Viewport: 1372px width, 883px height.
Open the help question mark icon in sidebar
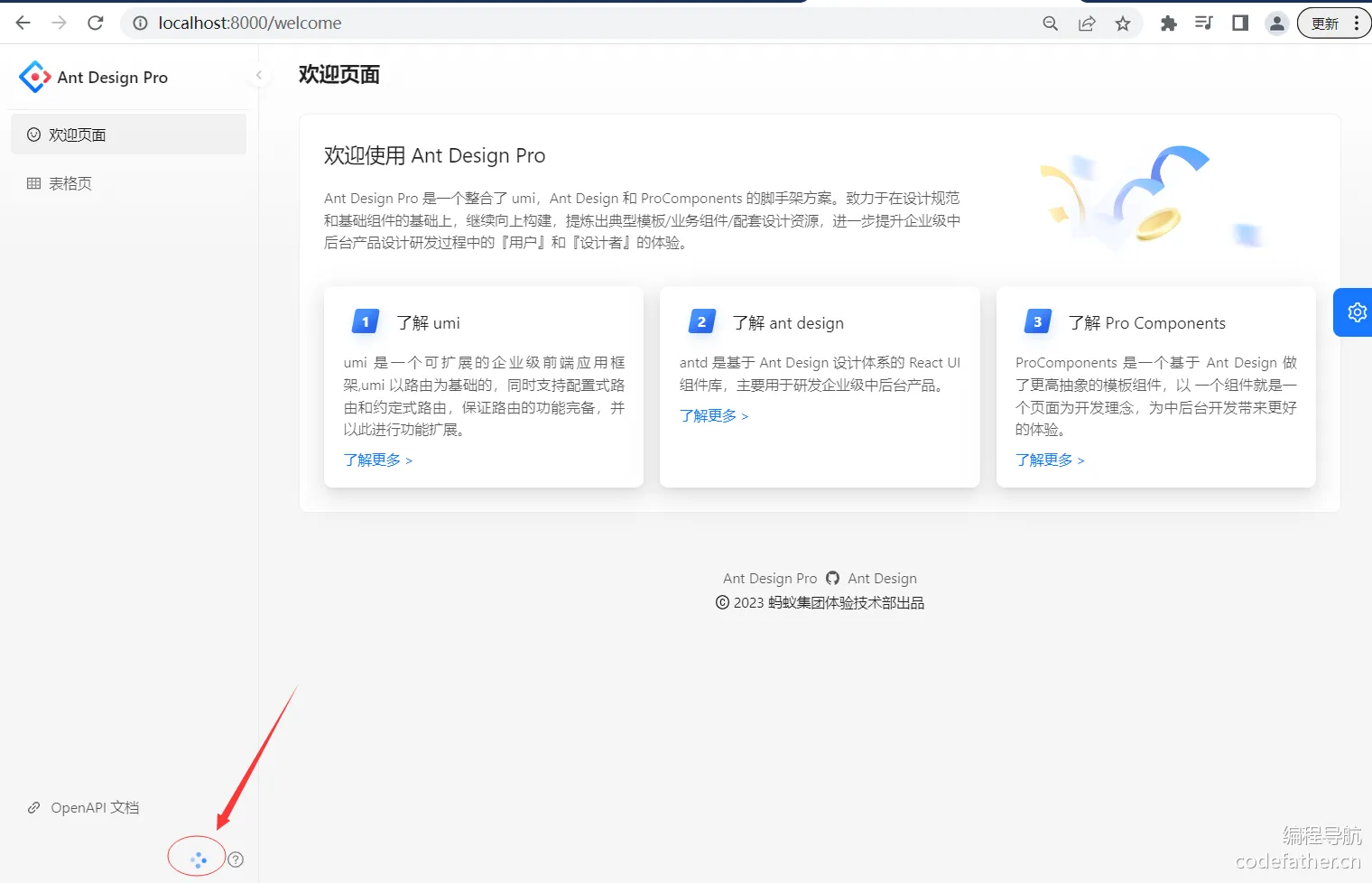pyautogui.click(x=236, y=860)
